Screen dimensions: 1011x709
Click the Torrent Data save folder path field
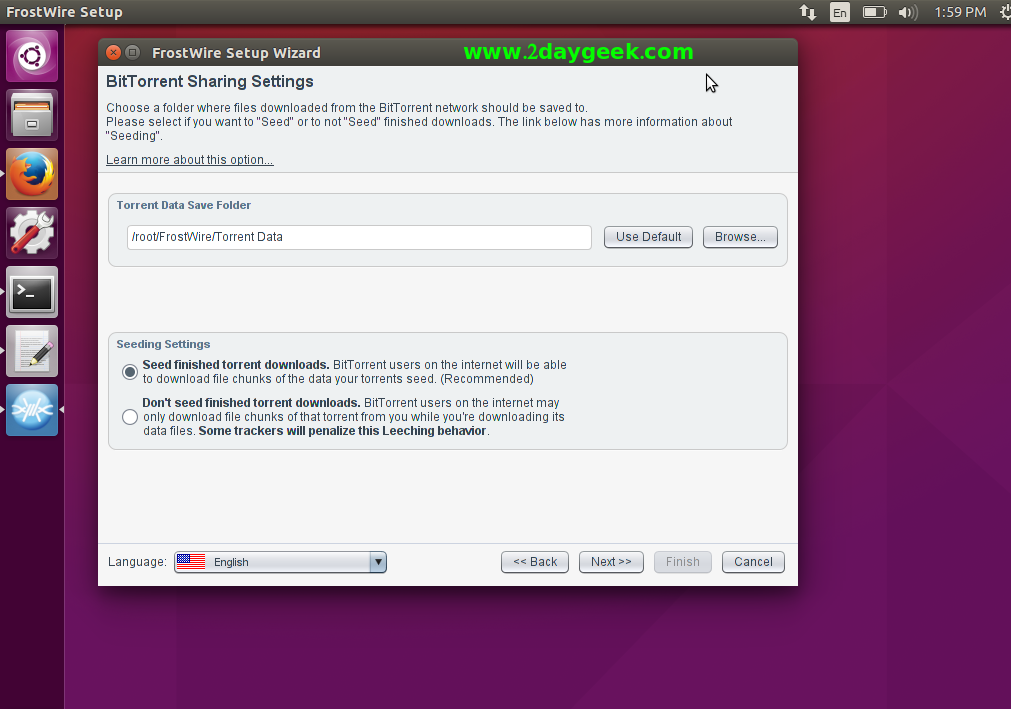pos(359,237)
